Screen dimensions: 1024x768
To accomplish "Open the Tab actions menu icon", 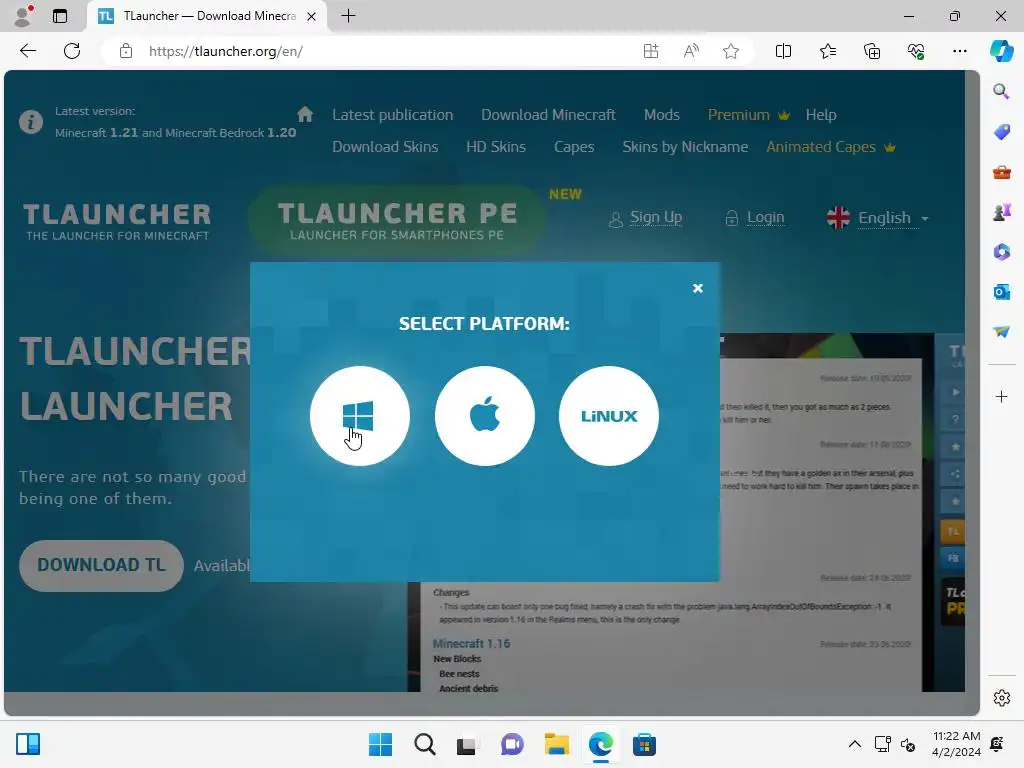I will 59,16.
